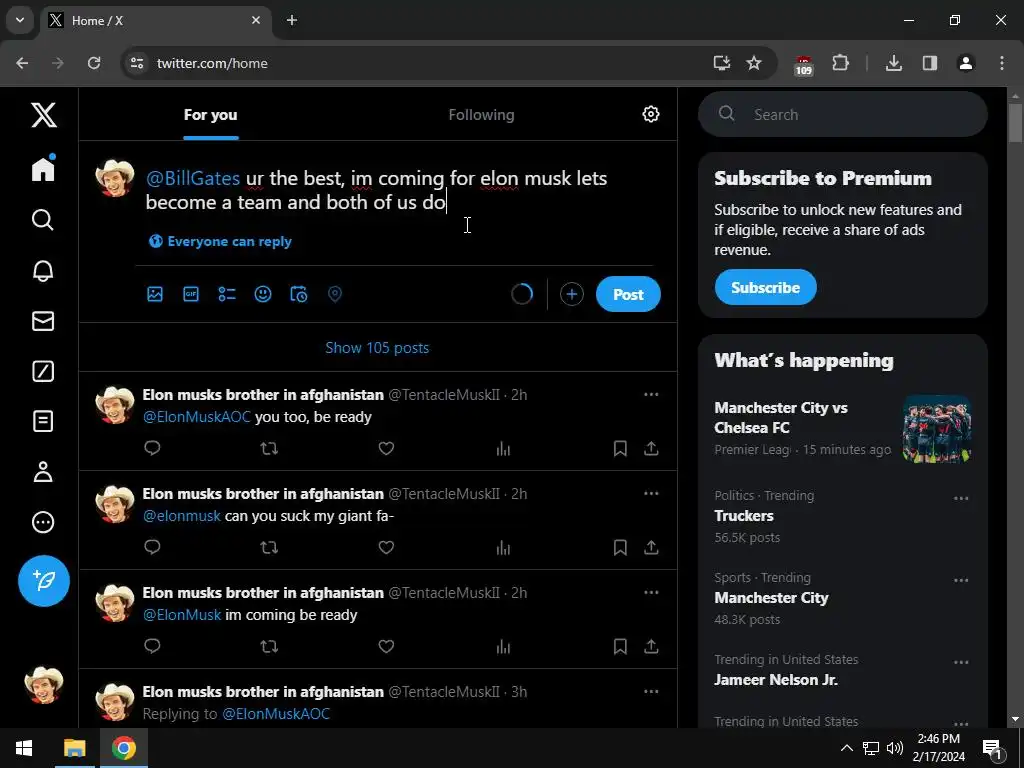Open Grok slash icon in sidebar
Screen dimensions: 1024x768
pos(43,371)
